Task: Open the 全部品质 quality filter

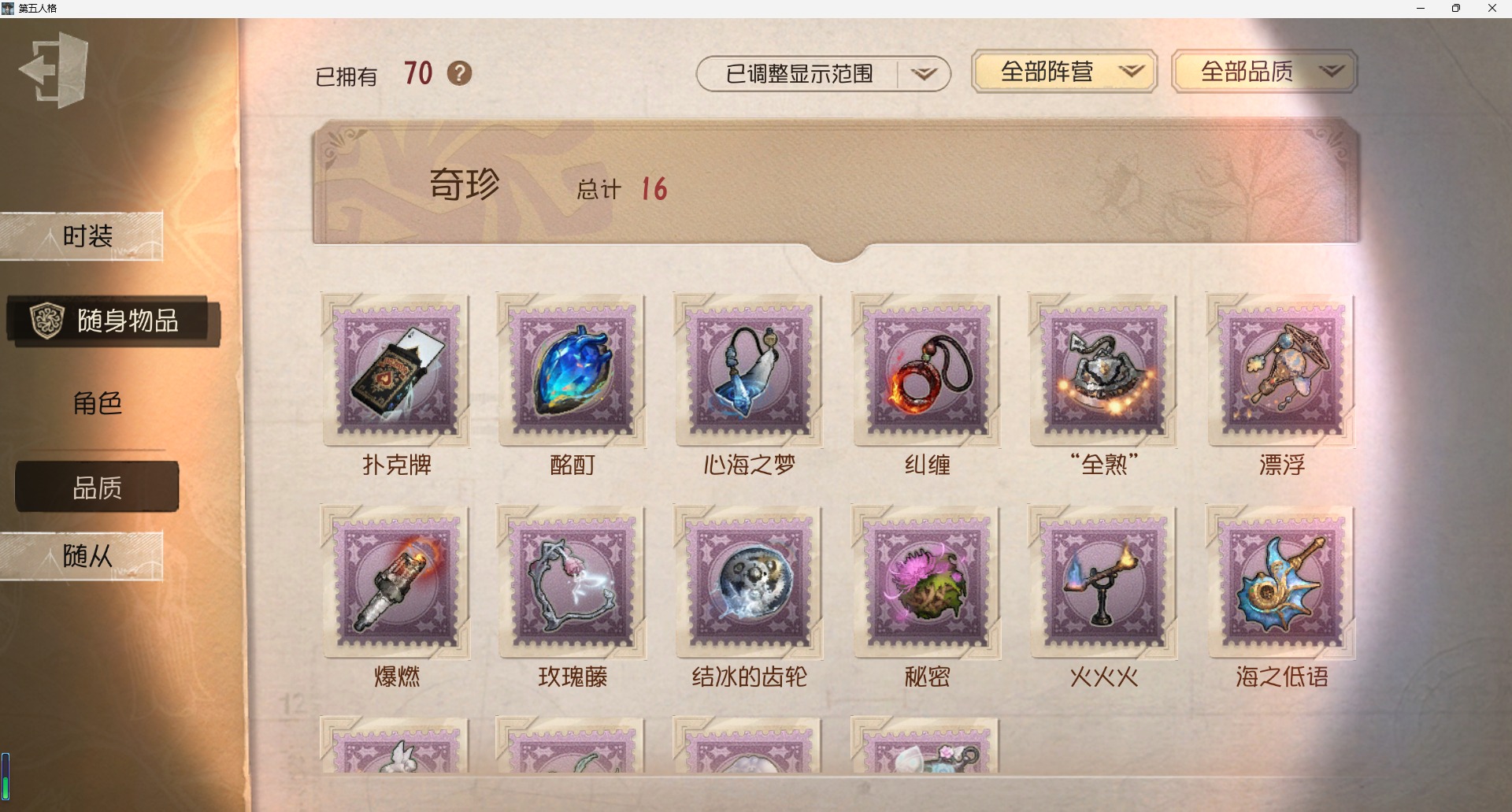Action: (1265, 72)
